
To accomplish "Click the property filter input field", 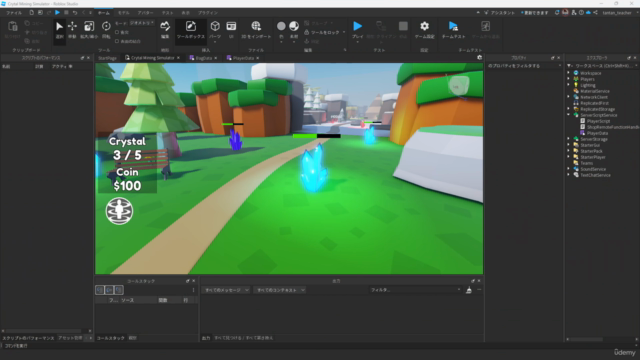I will 524,66.
